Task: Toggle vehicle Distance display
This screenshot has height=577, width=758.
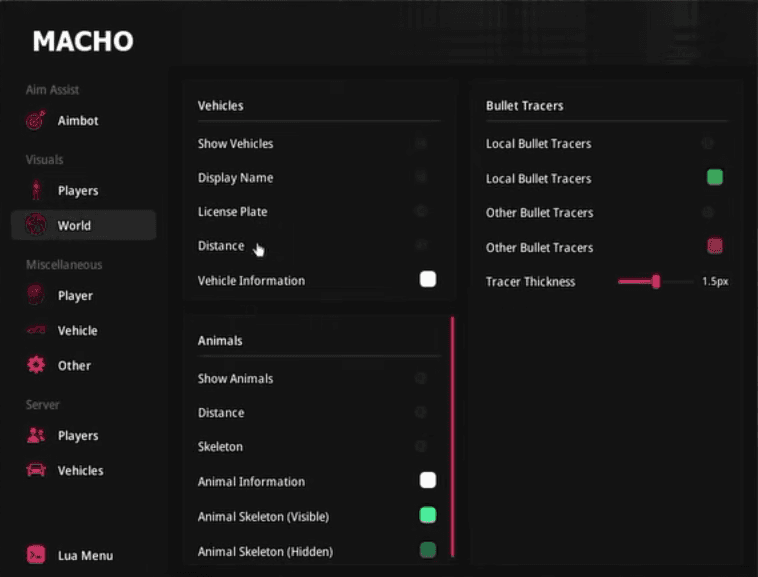Action: [x=421, y=245]
